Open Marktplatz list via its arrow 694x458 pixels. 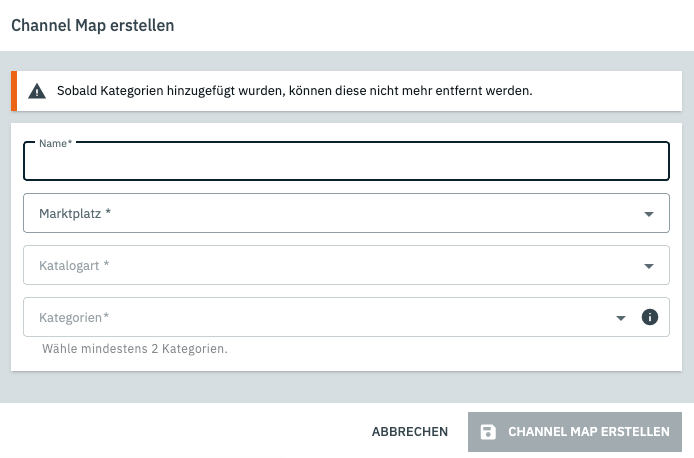pyautogui.click(x=649, y=213)
